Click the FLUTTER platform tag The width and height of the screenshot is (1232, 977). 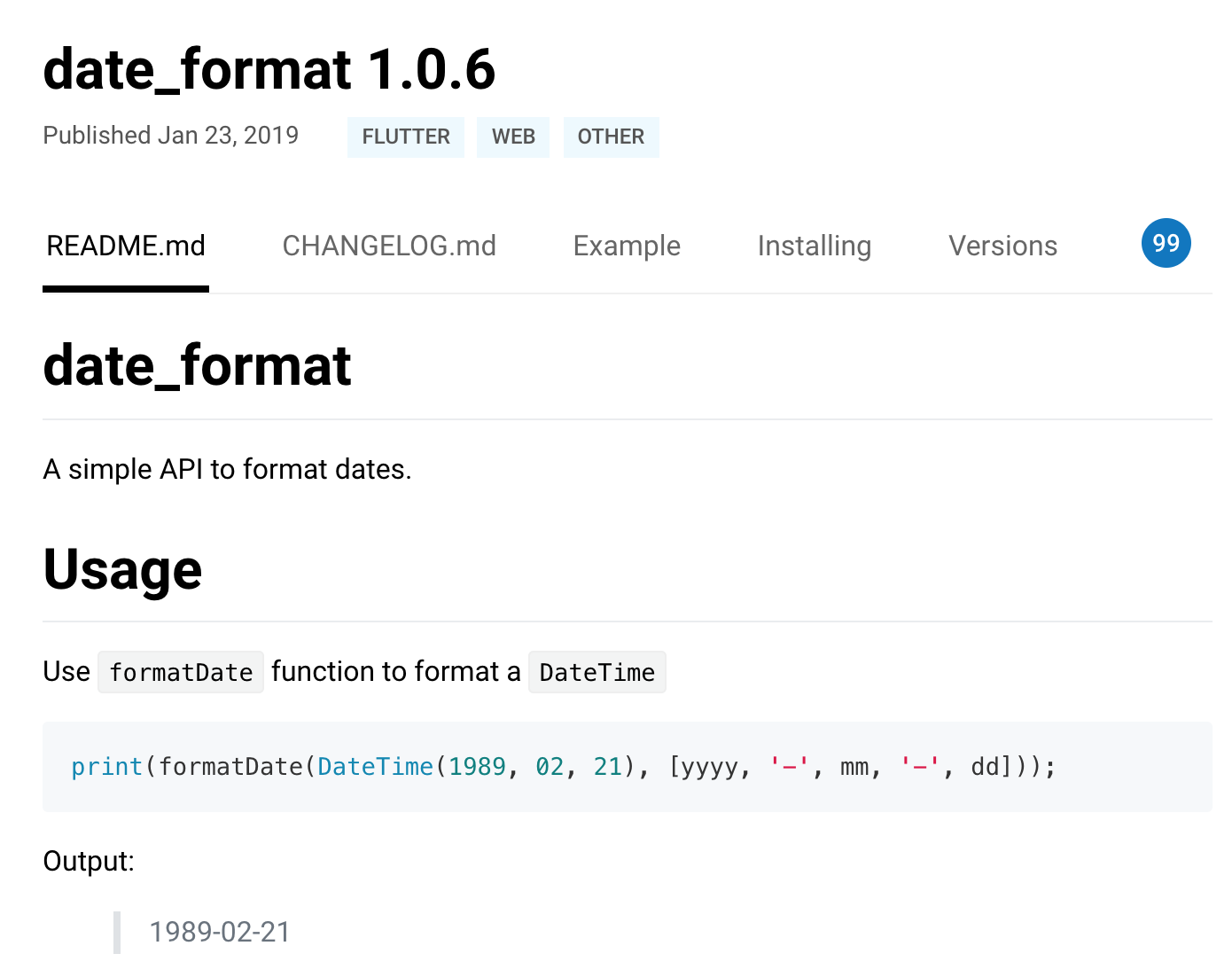click(406, 137)
